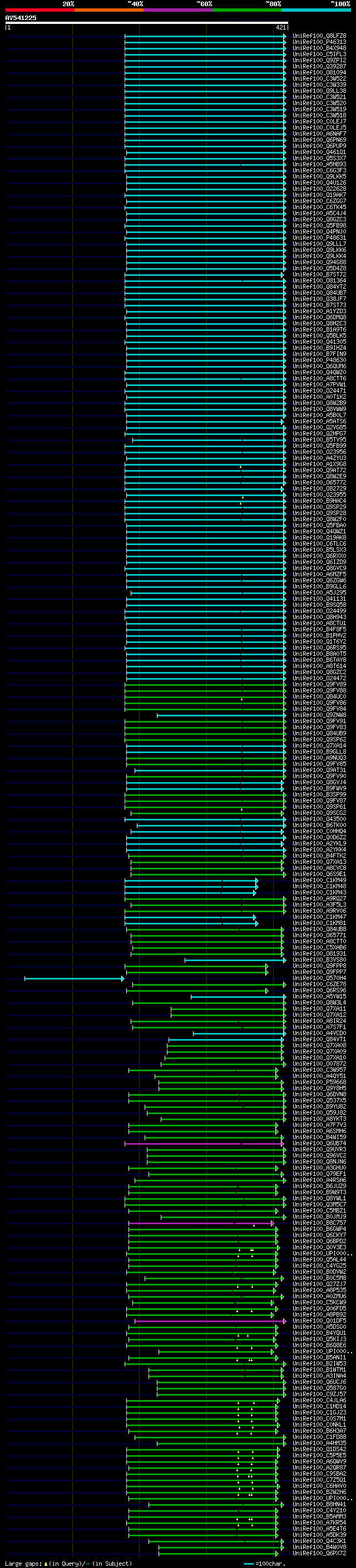Select the label UniRef100_O24472
This screenshot has width=356, height=1568.
(319, 678)
